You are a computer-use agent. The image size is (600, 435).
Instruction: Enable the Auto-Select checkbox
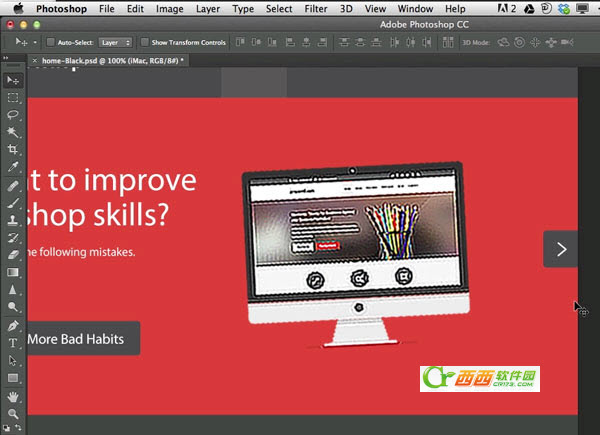click(50, 42)
